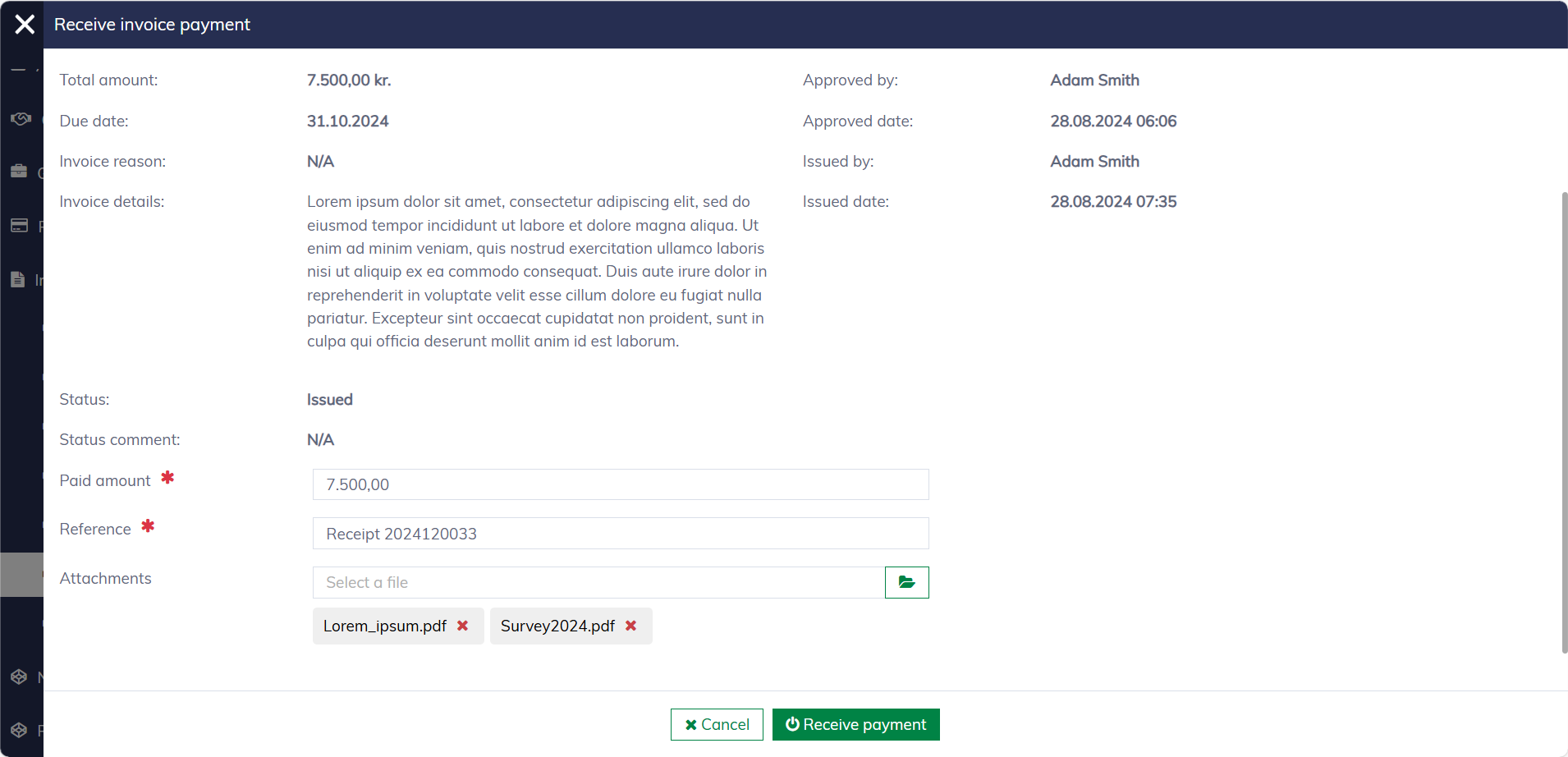Open the briefcase section in the sidebar
Screen dimensions: 1568x757
click(19, 172)
